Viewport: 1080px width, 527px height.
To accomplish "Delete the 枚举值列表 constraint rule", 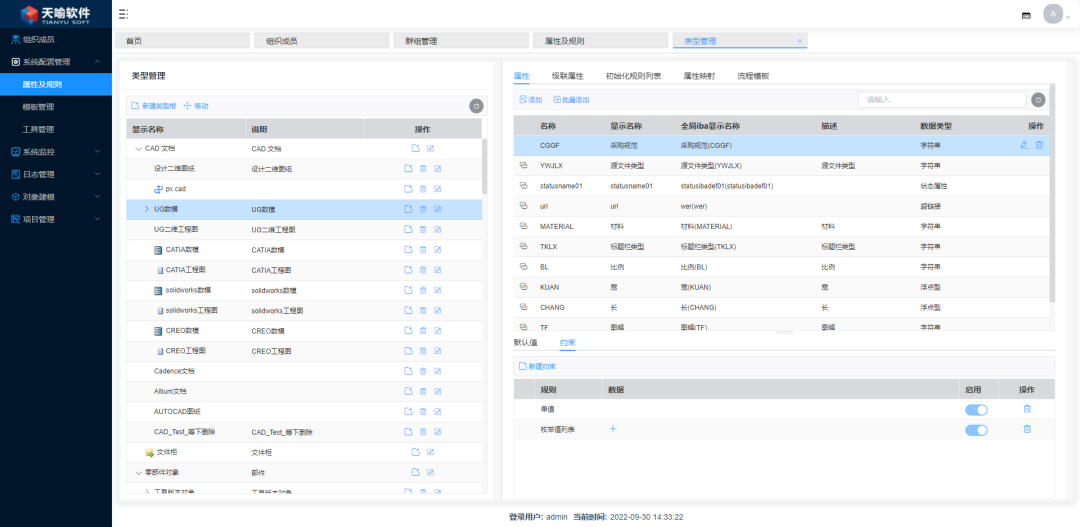I will tap(1027, 429).
